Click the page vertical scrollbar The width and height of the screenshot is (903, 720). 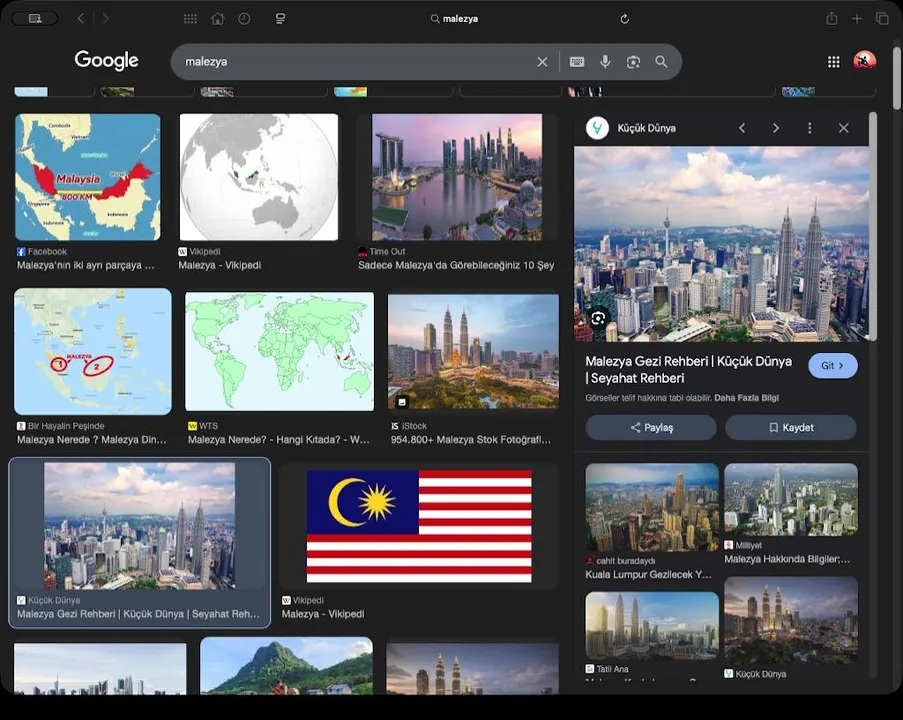897,78
